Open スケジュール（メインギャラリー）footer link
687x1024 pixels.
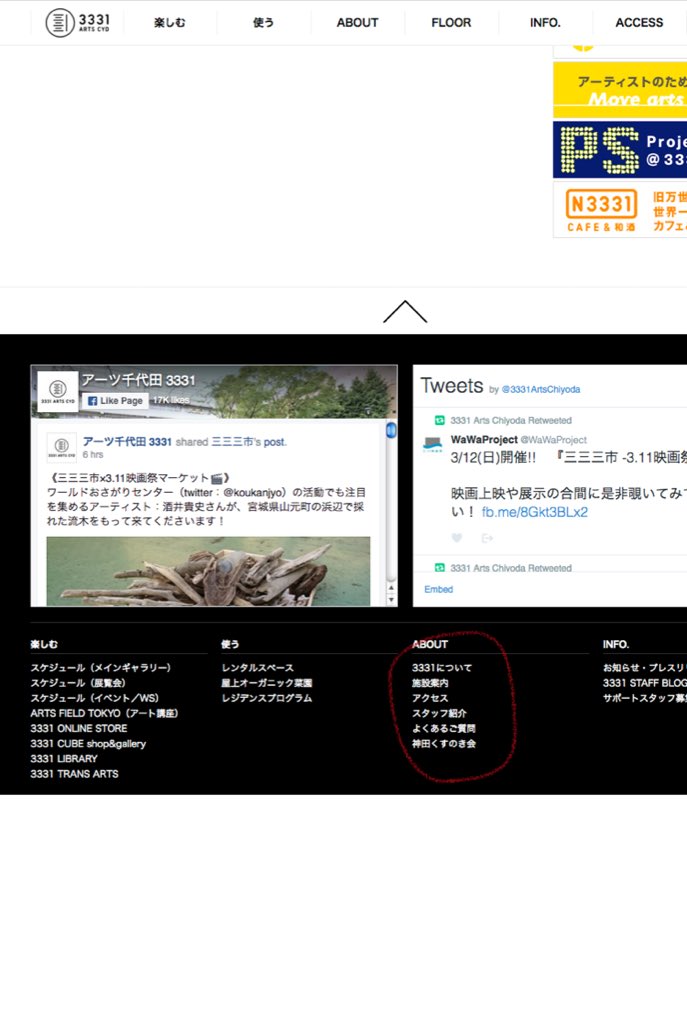click(101, 667)
